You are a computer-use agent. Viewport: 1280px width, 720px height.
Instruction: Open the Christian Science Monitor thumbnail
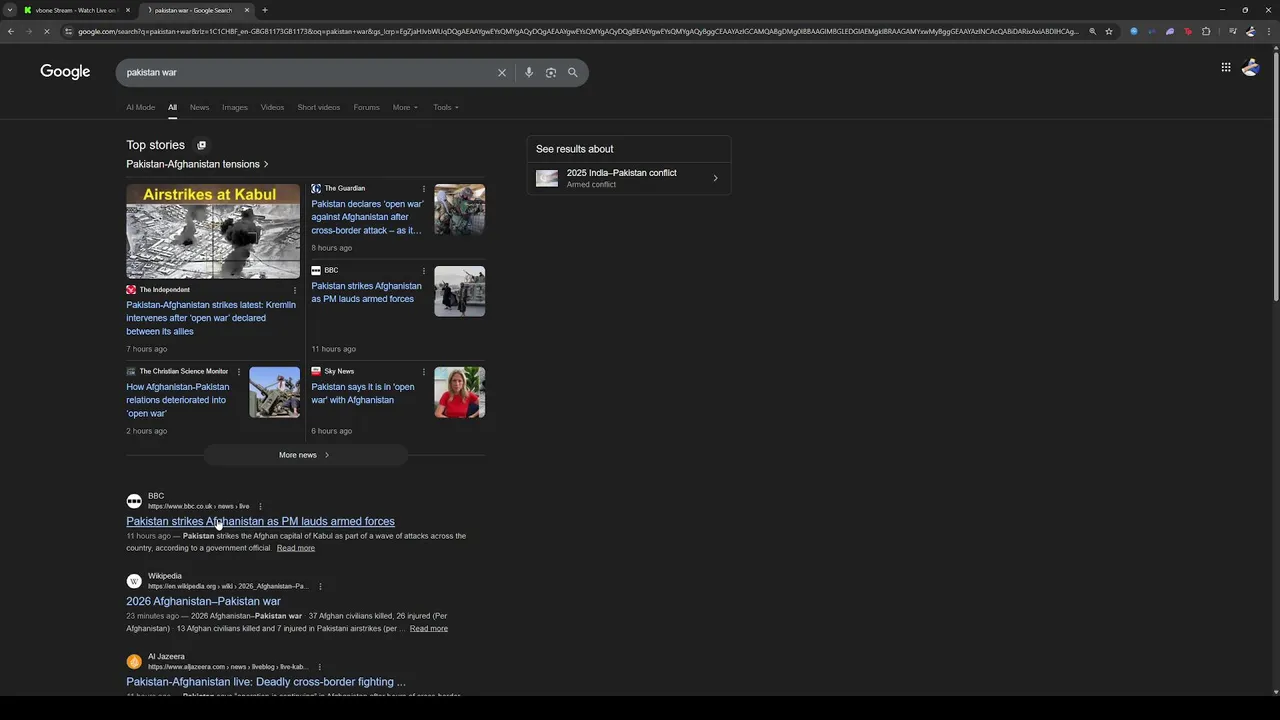[275, 392]
